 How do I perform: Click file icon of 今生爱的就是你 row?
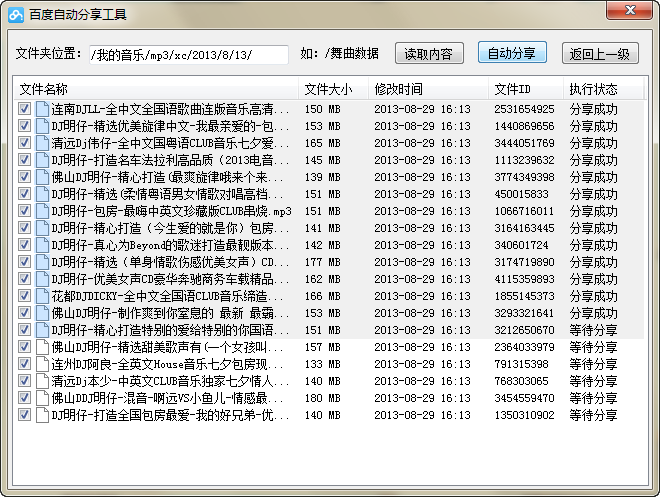point(42,228)
